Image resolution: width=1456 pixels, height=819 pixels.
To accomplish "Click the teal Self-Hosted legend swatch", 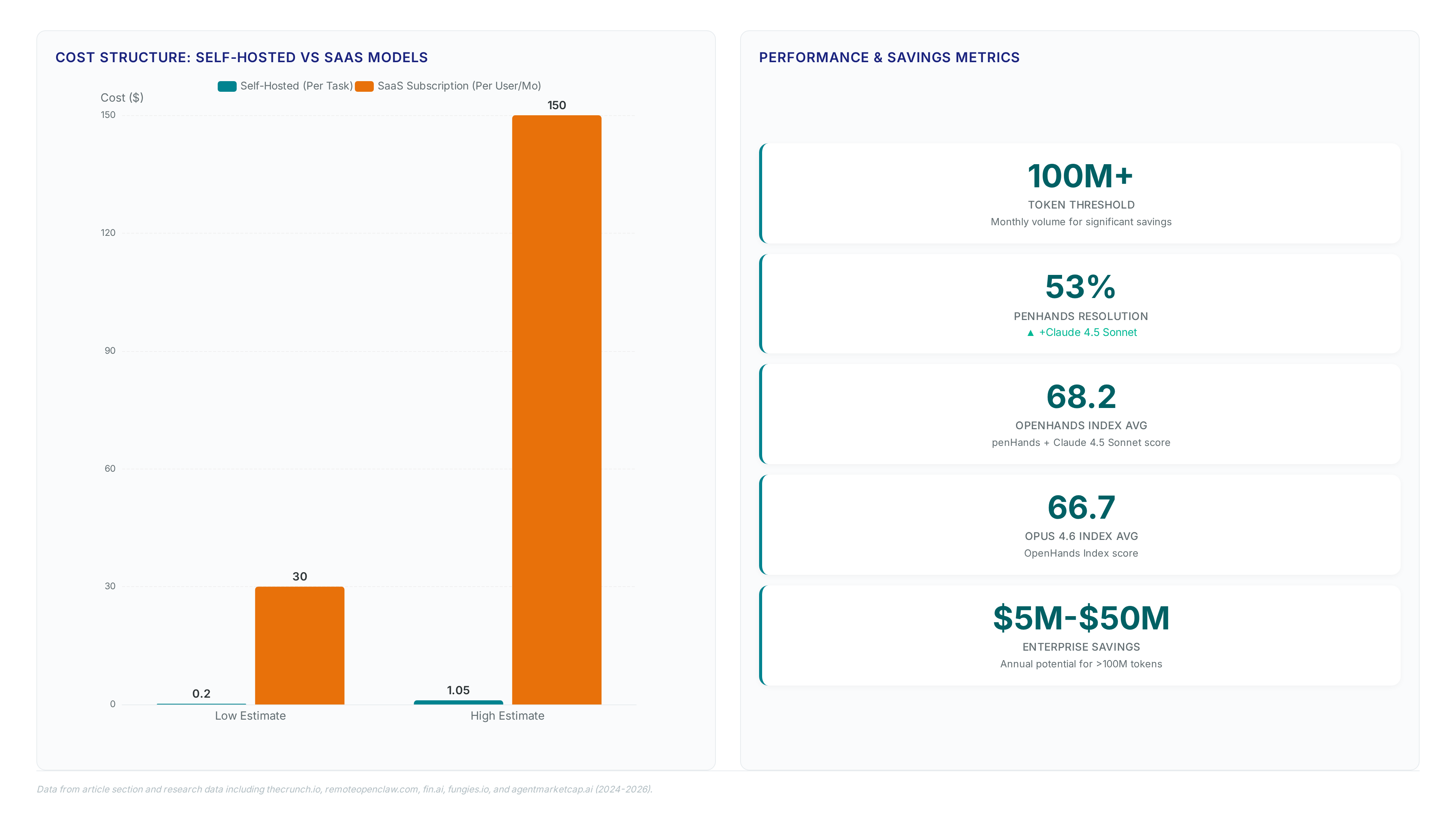I will click(x=227, y=86).
